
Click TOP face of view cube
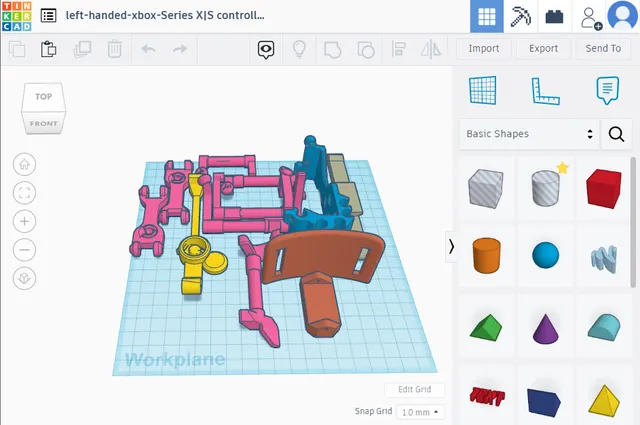[x=44, y=97]
